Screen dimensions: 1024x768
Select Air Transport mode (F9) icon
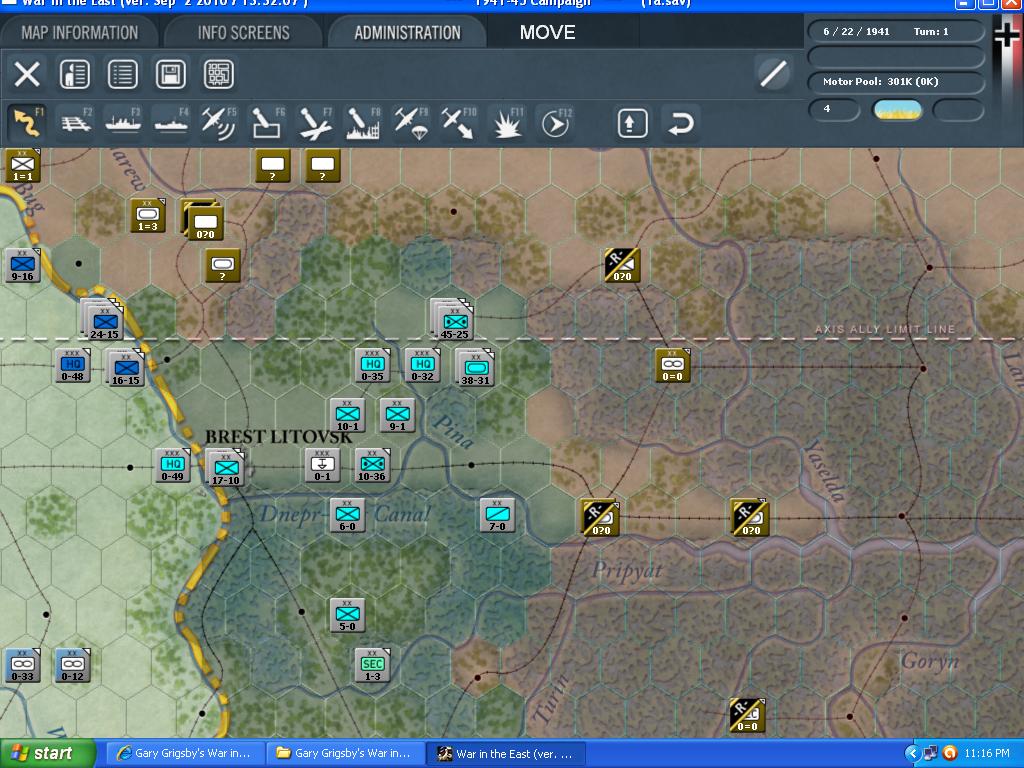(411, 123)
